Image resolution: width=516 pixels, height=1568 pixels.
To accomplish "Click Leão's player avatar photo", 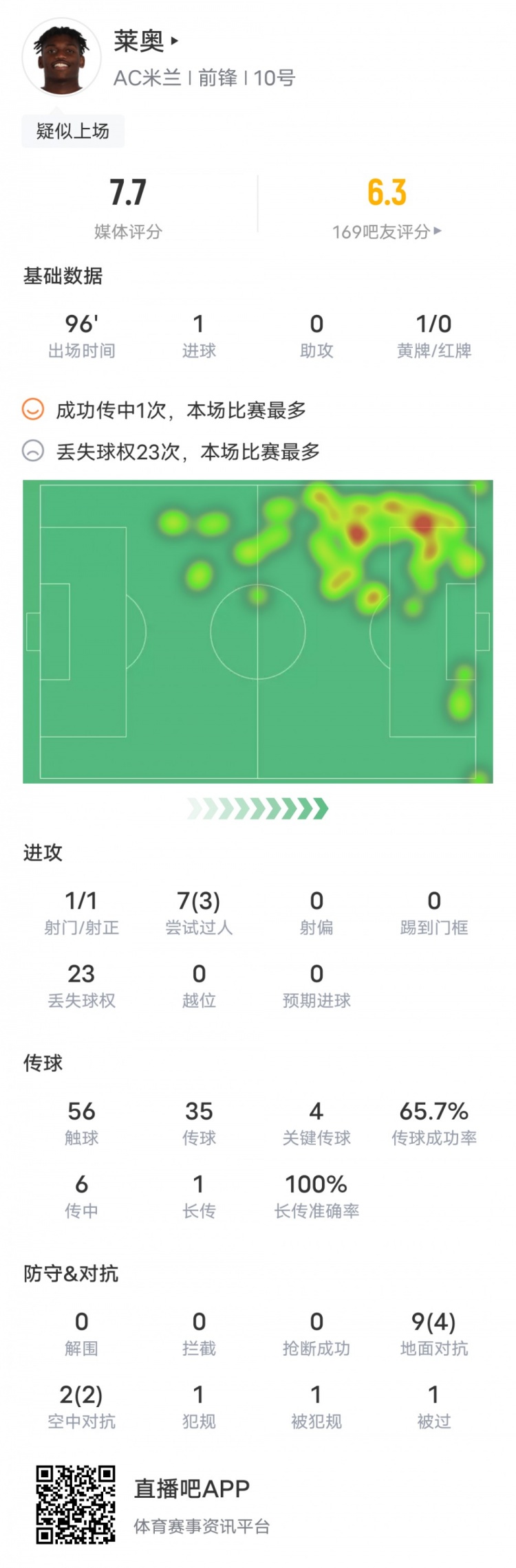I will pyautogui.click(x=61, y=59).
